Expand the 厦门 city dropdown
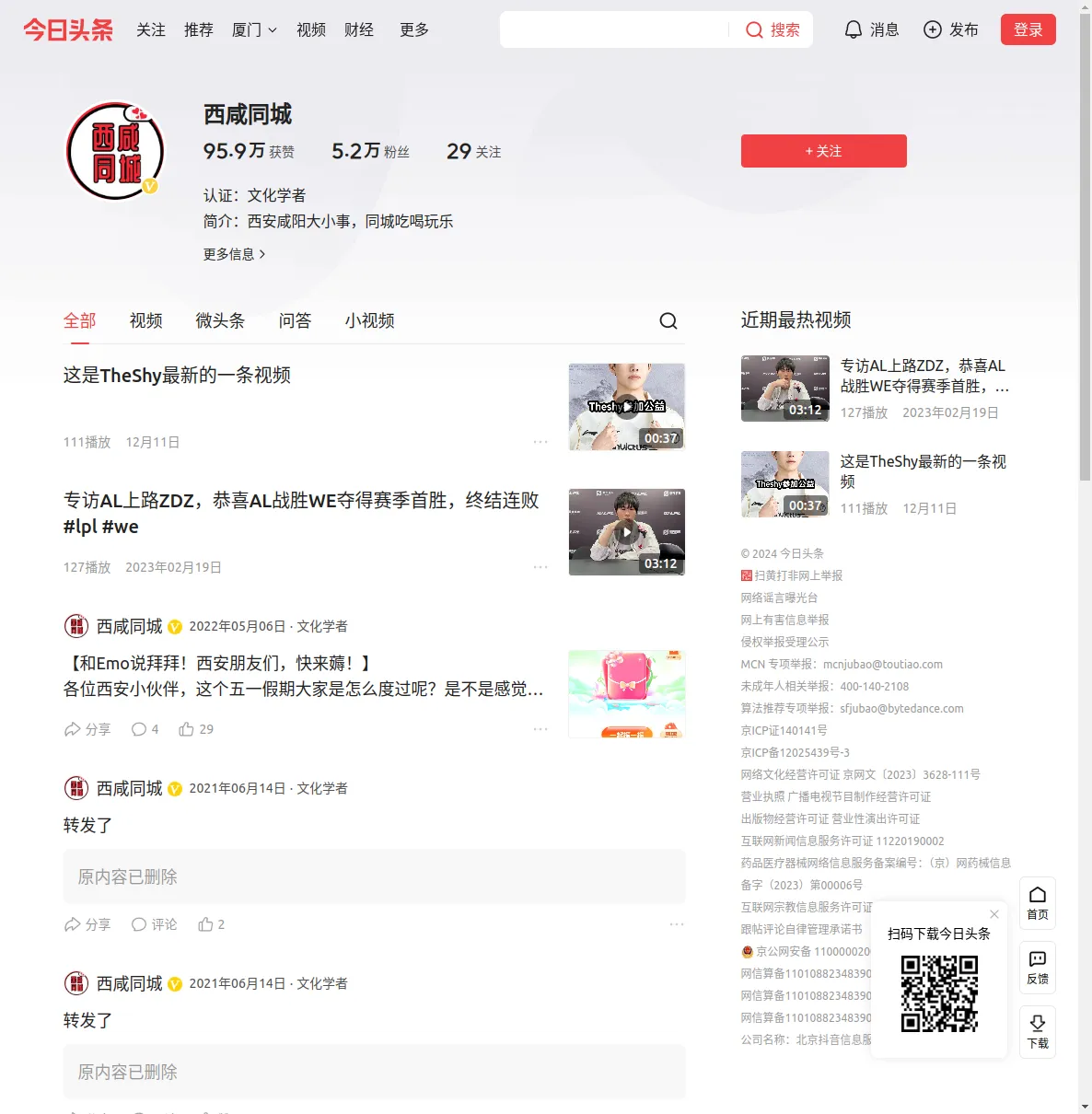Image resolution: width=1092 pixels, height=1114 pixels. [254, 29]
